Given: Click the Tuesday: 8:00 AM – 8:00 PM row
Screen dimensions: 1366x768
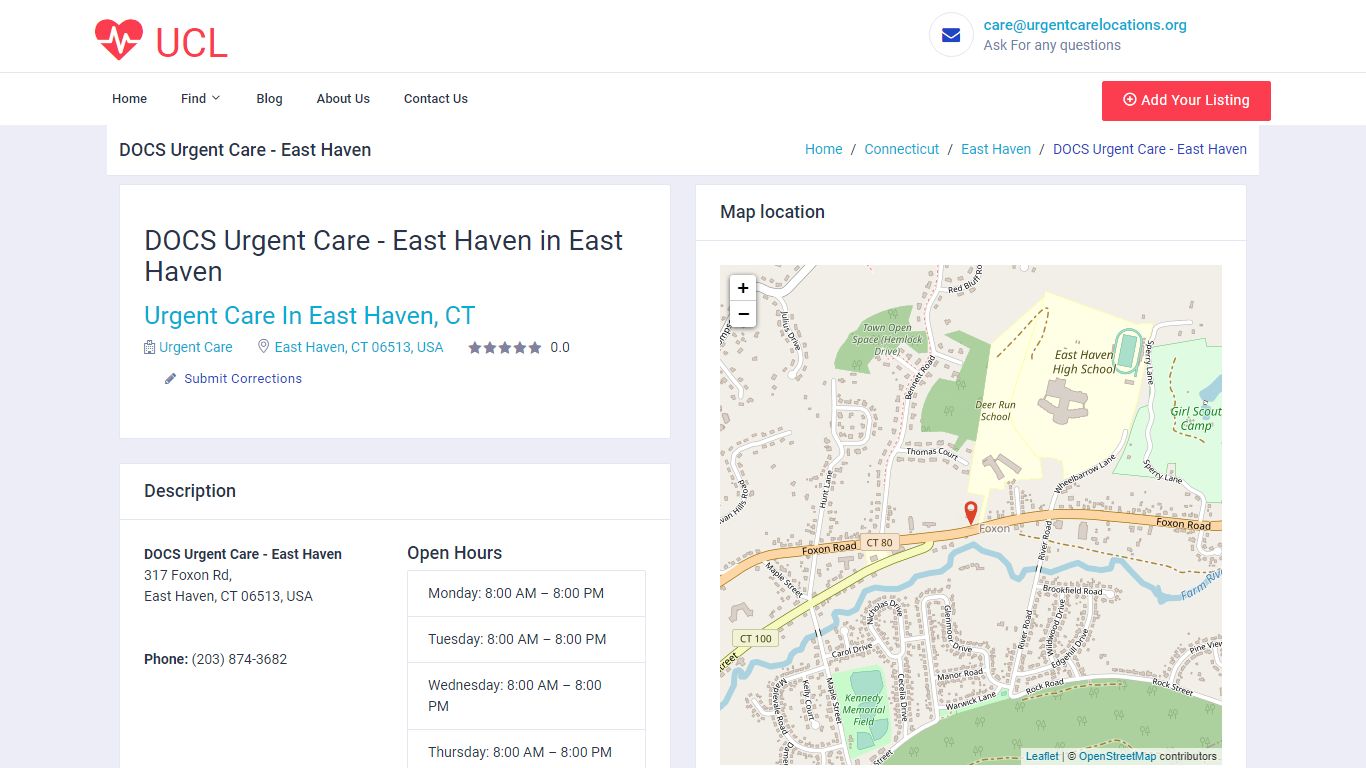Looking at the screenshot, I should [526, 639].
